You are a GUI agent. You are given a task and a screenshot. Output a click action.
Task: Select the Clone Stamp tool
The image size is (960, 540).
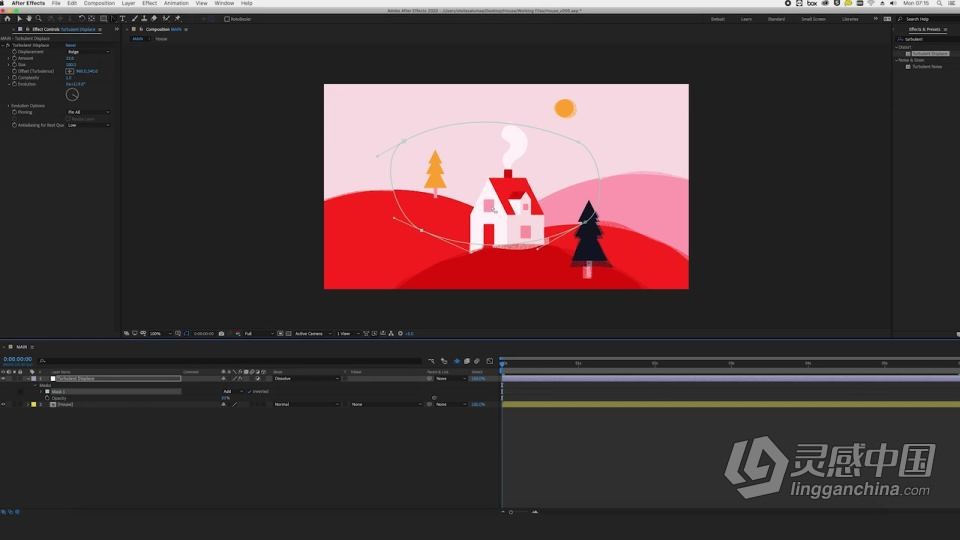[144, 19]
